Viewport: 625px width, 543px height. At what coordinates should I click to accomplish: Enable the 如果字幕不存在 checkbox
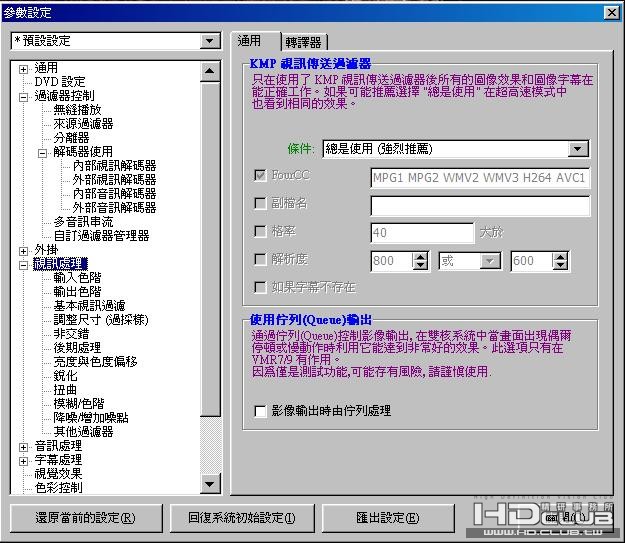pos(260,287)
